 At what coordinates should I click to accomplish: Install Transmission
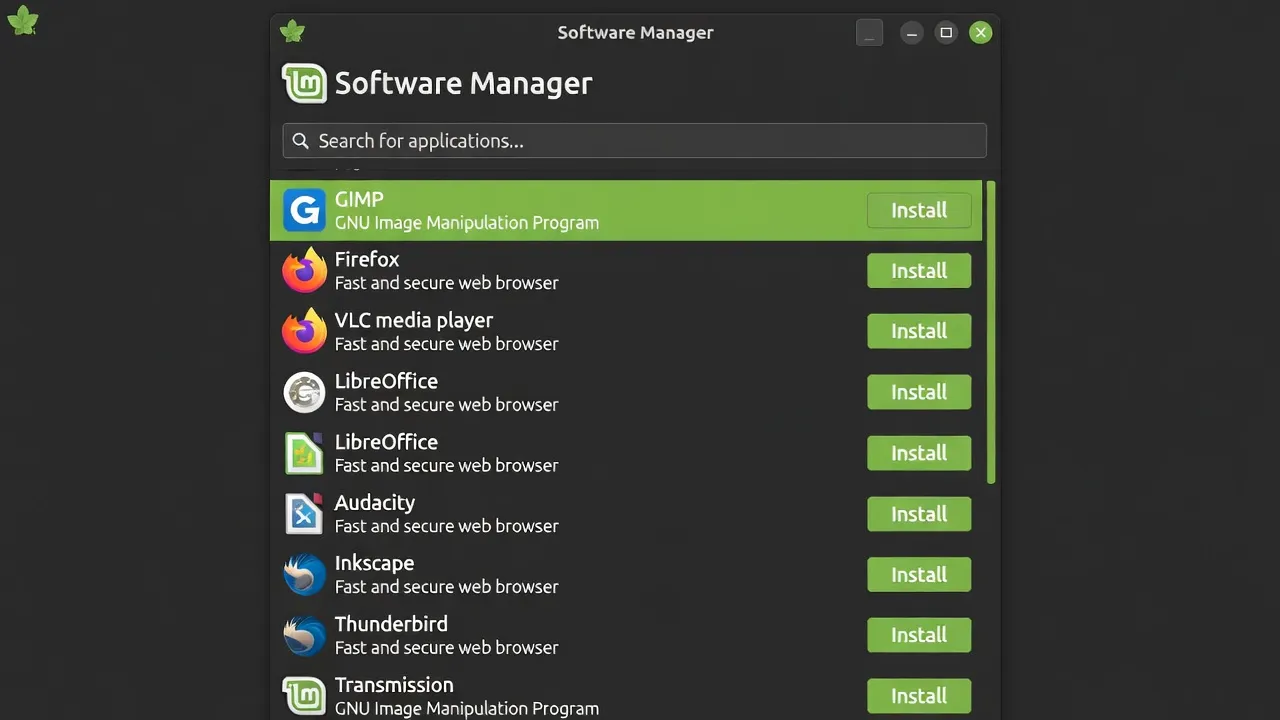click(919, 696)
